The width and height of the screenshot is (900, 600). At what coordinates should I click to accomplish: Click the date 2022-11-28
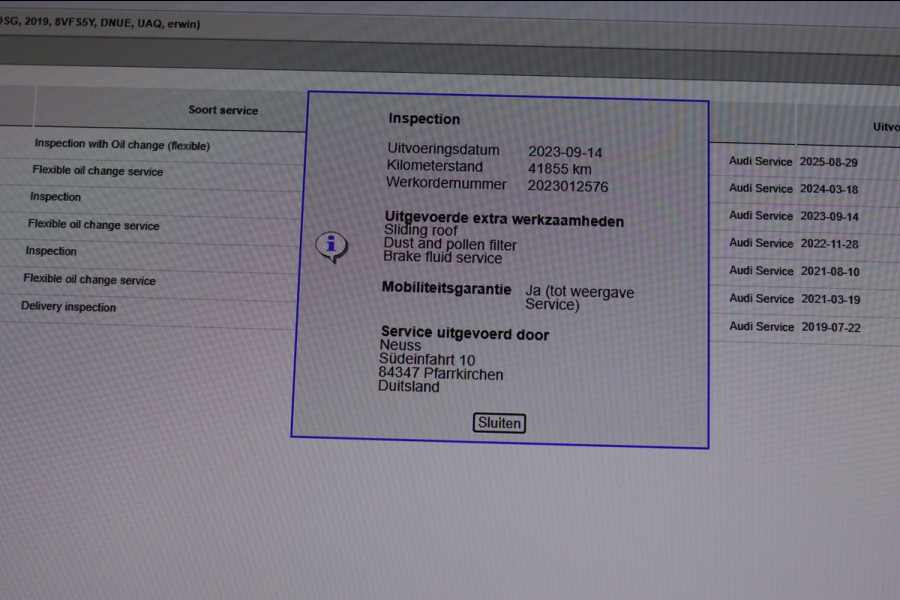829,244
